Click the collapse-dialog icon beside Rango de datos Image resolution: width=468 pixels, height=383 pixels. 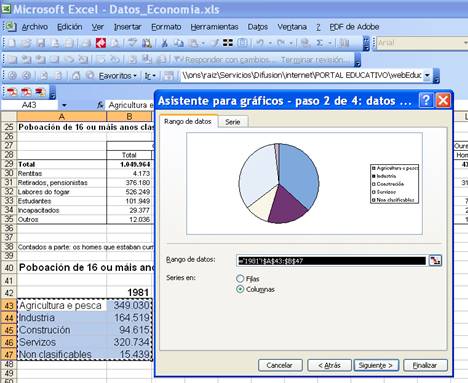(x=435, y=261)
